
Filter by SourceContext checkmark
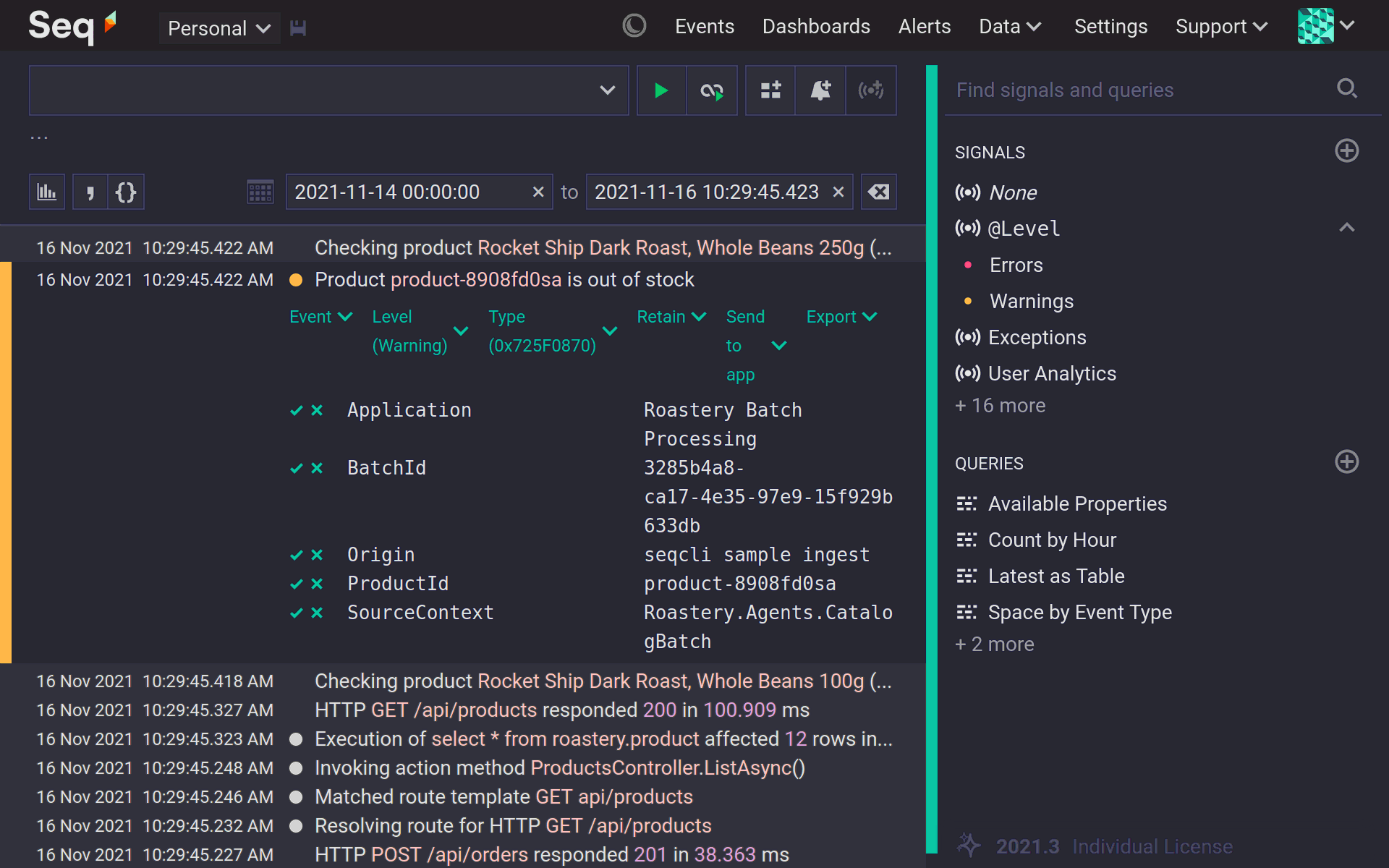296,613
